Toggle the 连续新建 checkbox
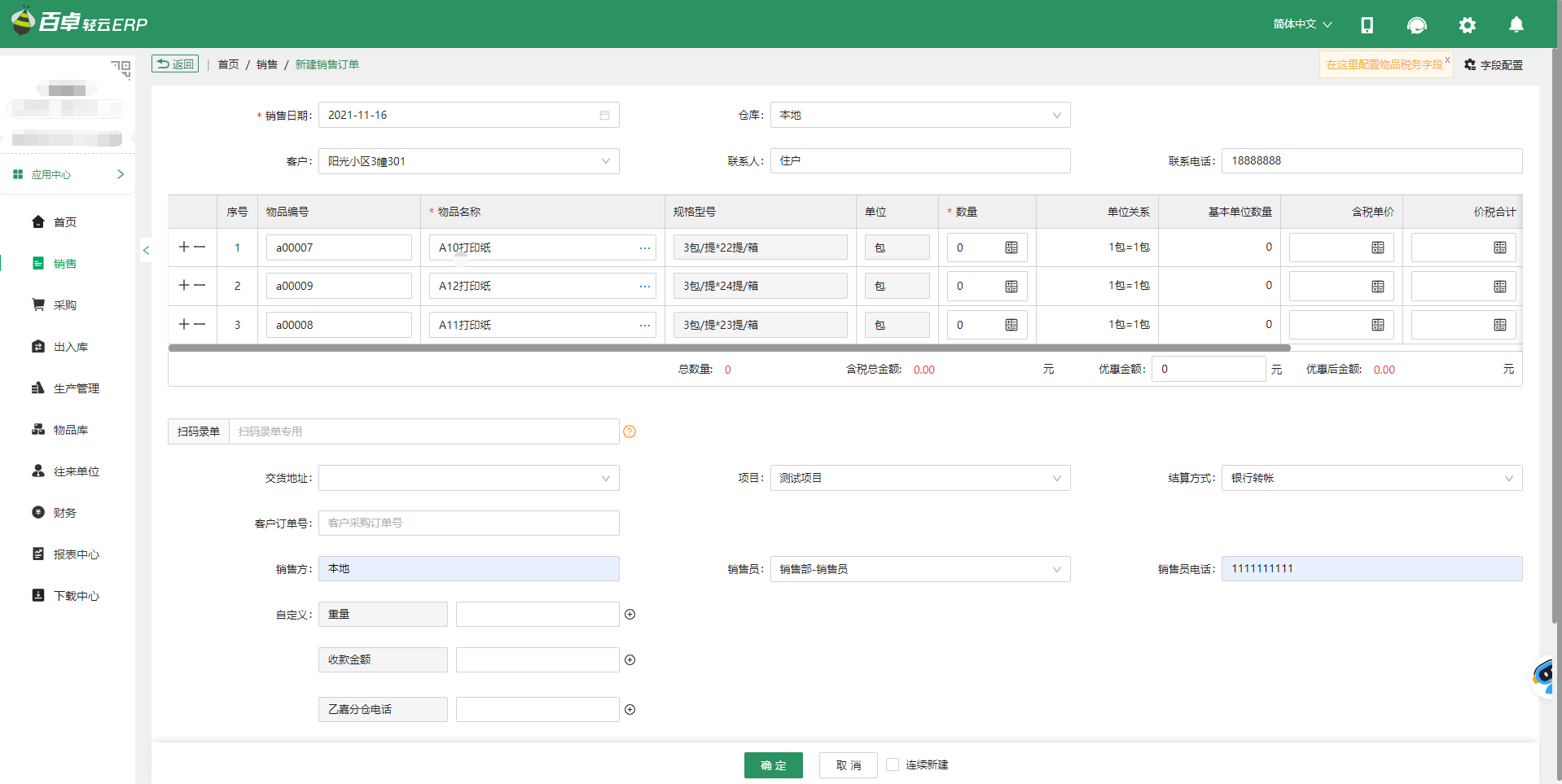 (x=893, y=764)
